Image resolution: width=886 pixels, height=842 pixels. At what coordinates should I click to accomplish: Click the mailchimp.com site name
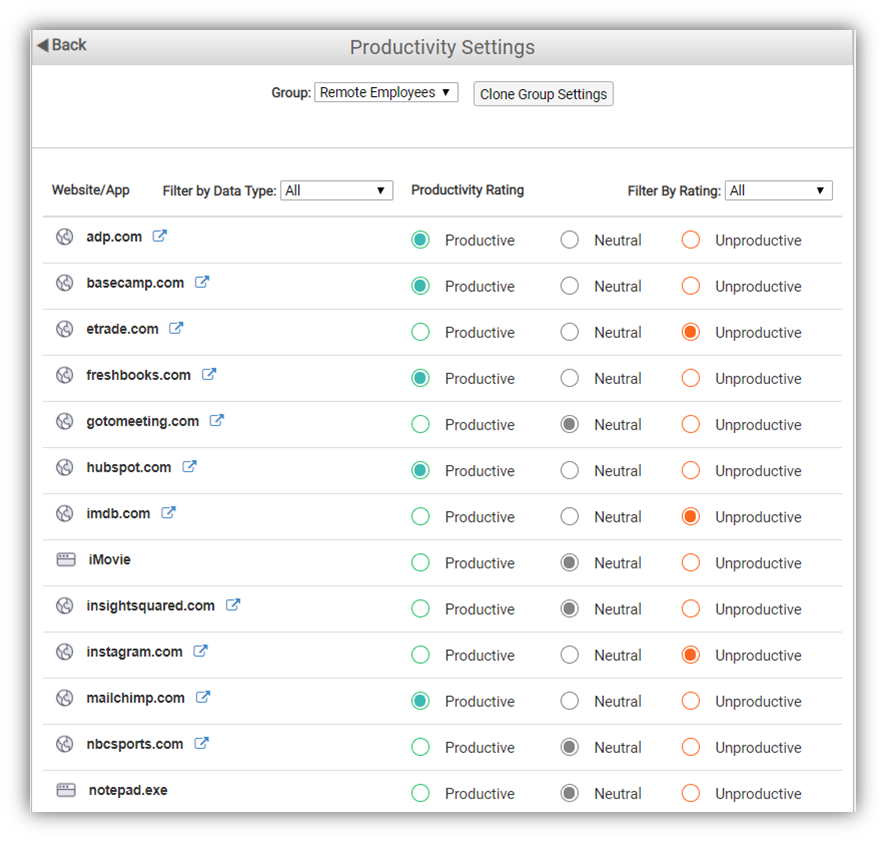click(x=136, y=698)
